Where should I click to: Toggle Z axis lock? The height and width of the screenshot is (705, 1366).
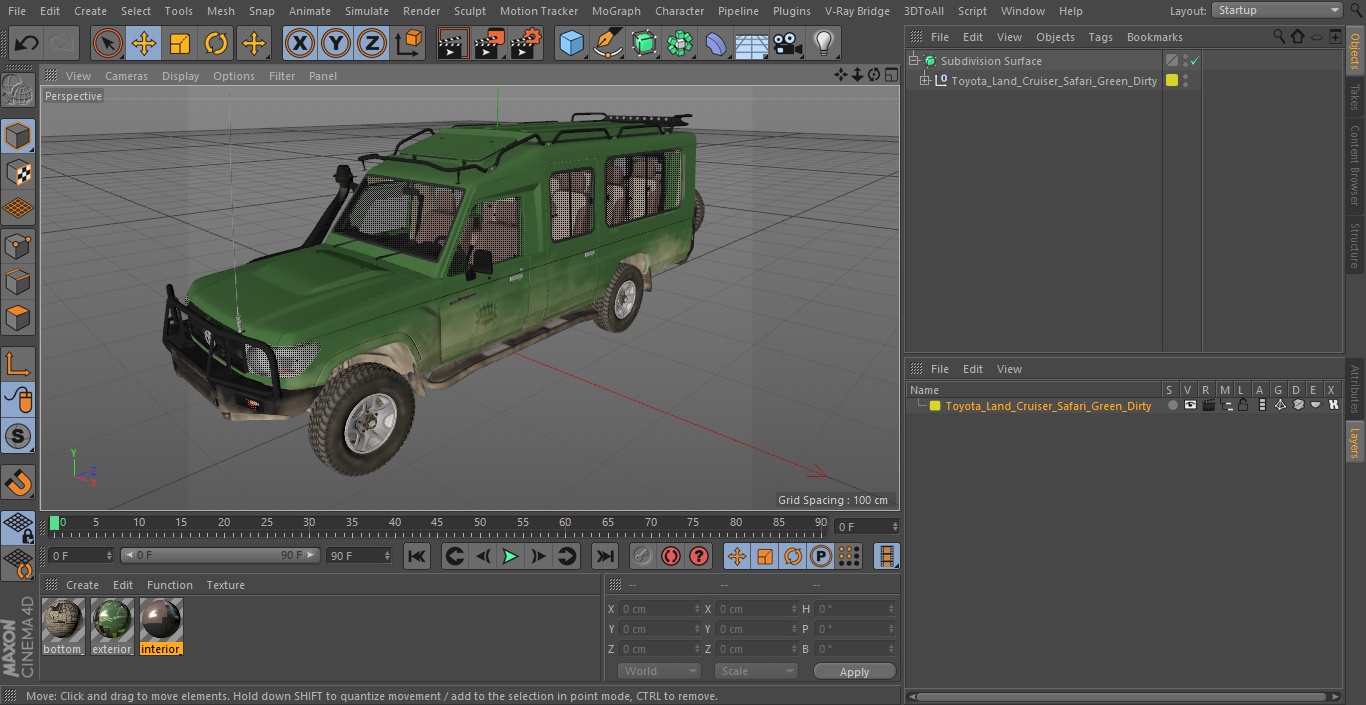pyautogui.click(x=371, y=43)
